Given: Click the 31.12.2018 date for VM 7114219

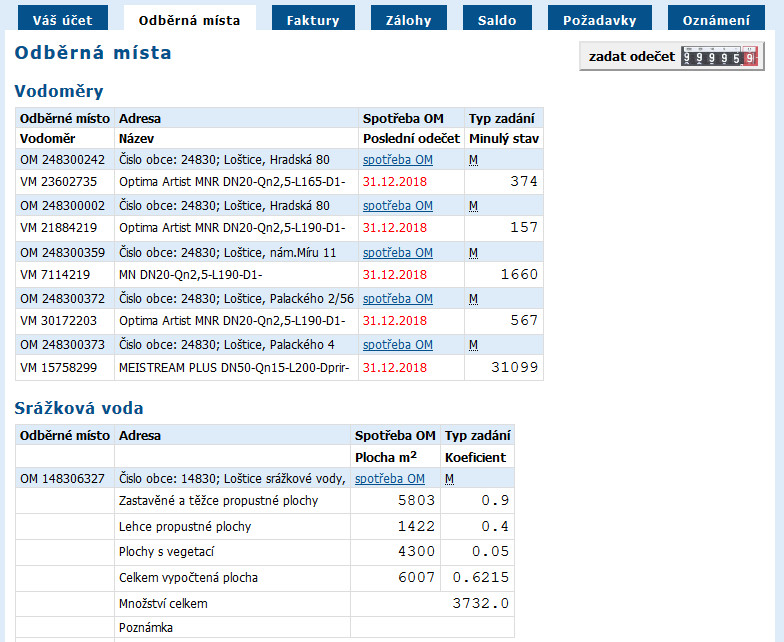Looking at the screenshot, I should [394, 275].
